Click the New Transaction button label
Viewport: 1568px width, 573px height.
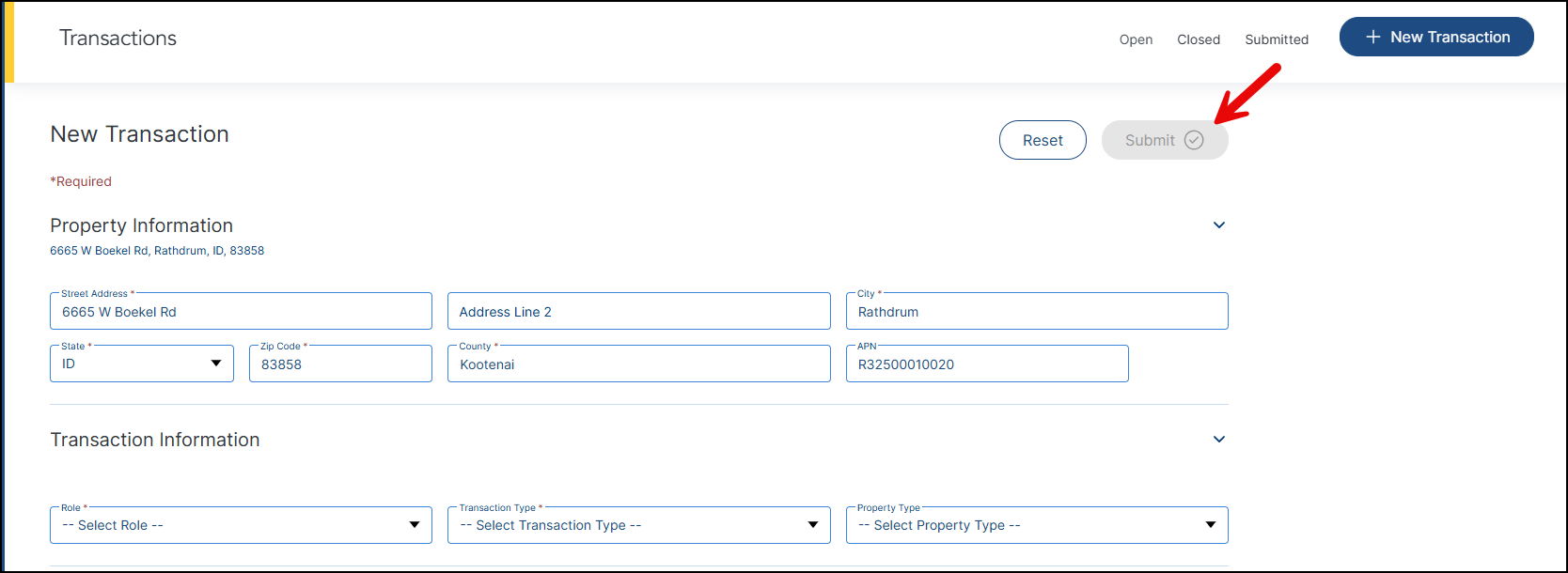1450,37
